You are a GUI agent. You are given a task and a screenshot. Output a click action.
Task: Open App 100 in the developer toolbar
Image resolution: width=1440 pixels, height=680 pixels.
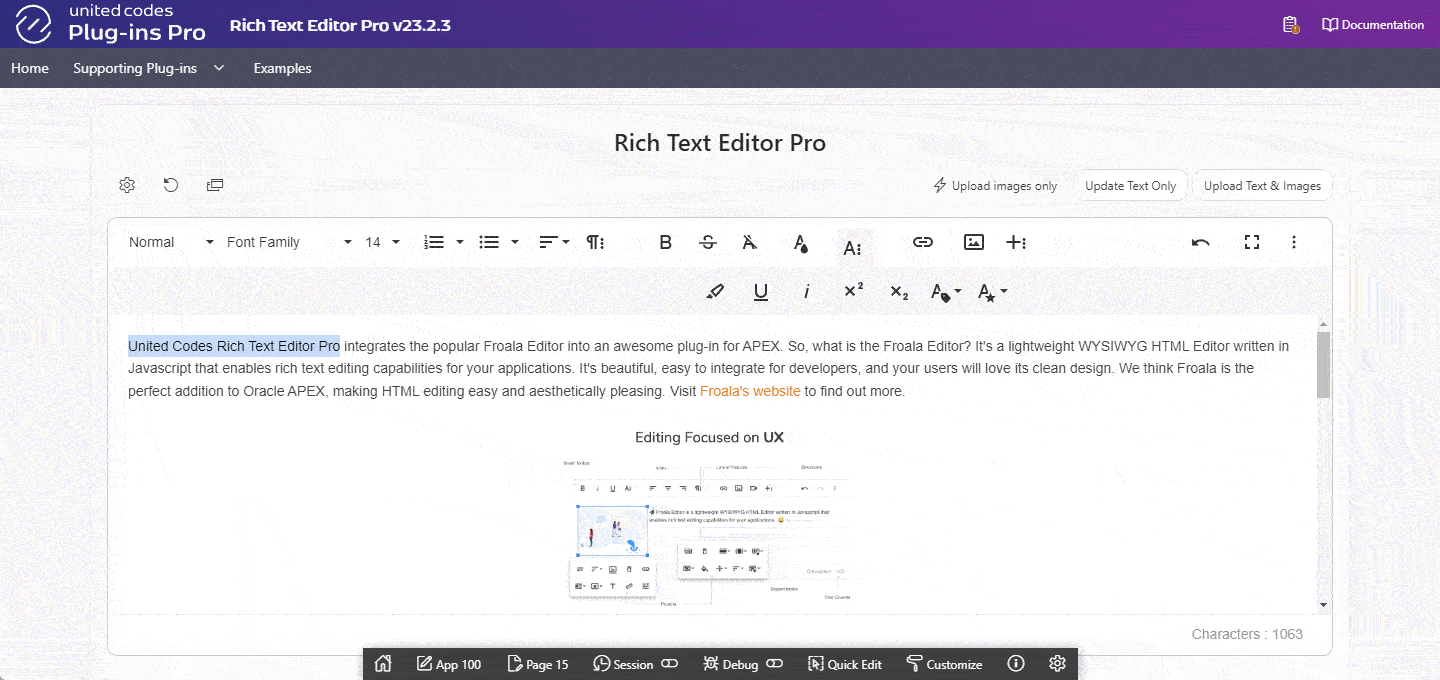click(x=449, y=664)
